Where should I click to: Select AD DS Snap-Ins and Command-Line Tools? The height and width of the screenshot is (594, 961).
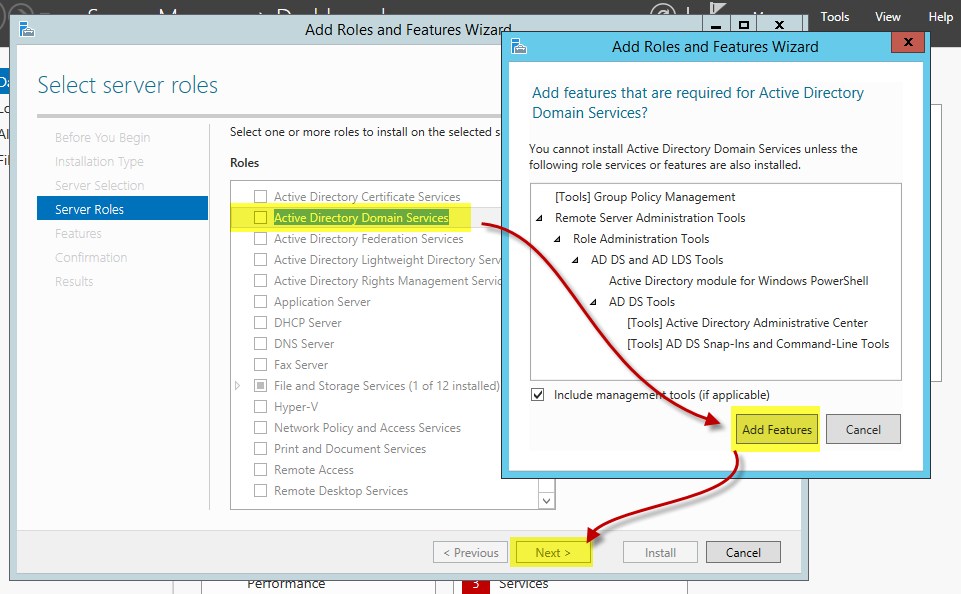758,343
